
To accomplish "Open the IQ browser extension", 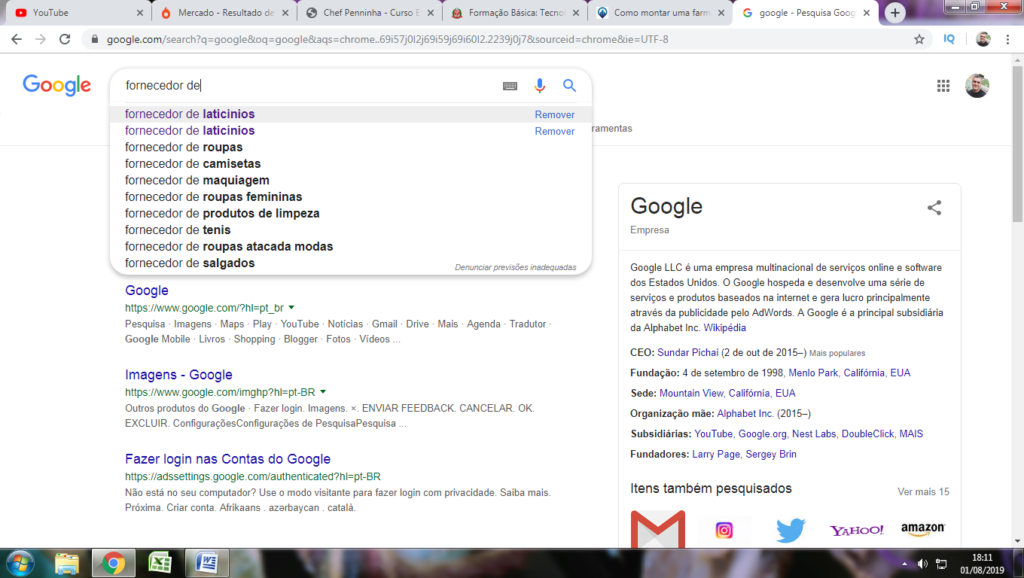I will click(x=949, y=39).
